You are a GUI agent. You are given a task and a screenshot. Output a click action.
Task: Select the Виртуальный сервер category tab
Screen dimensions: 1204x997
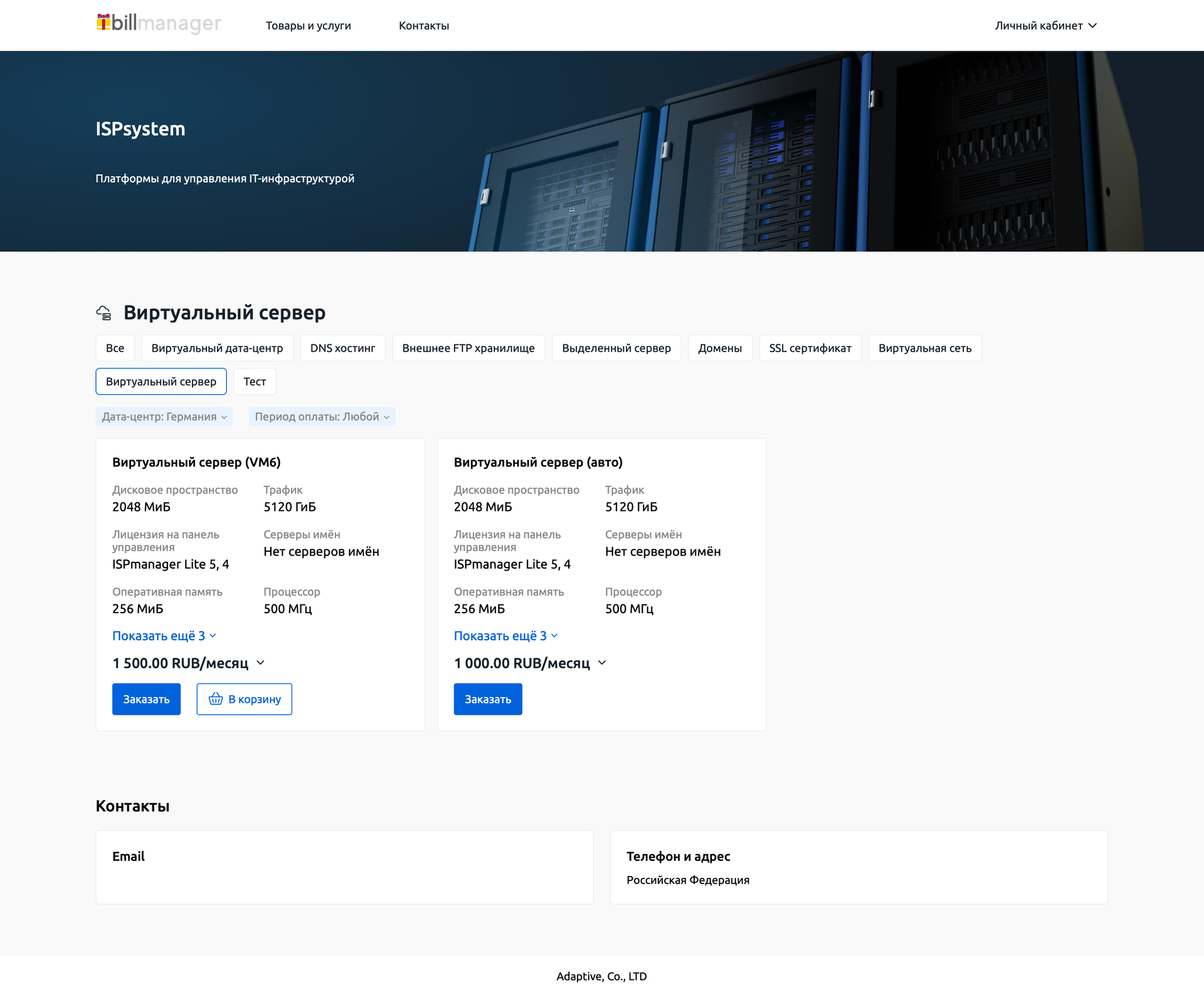point(161,381)
